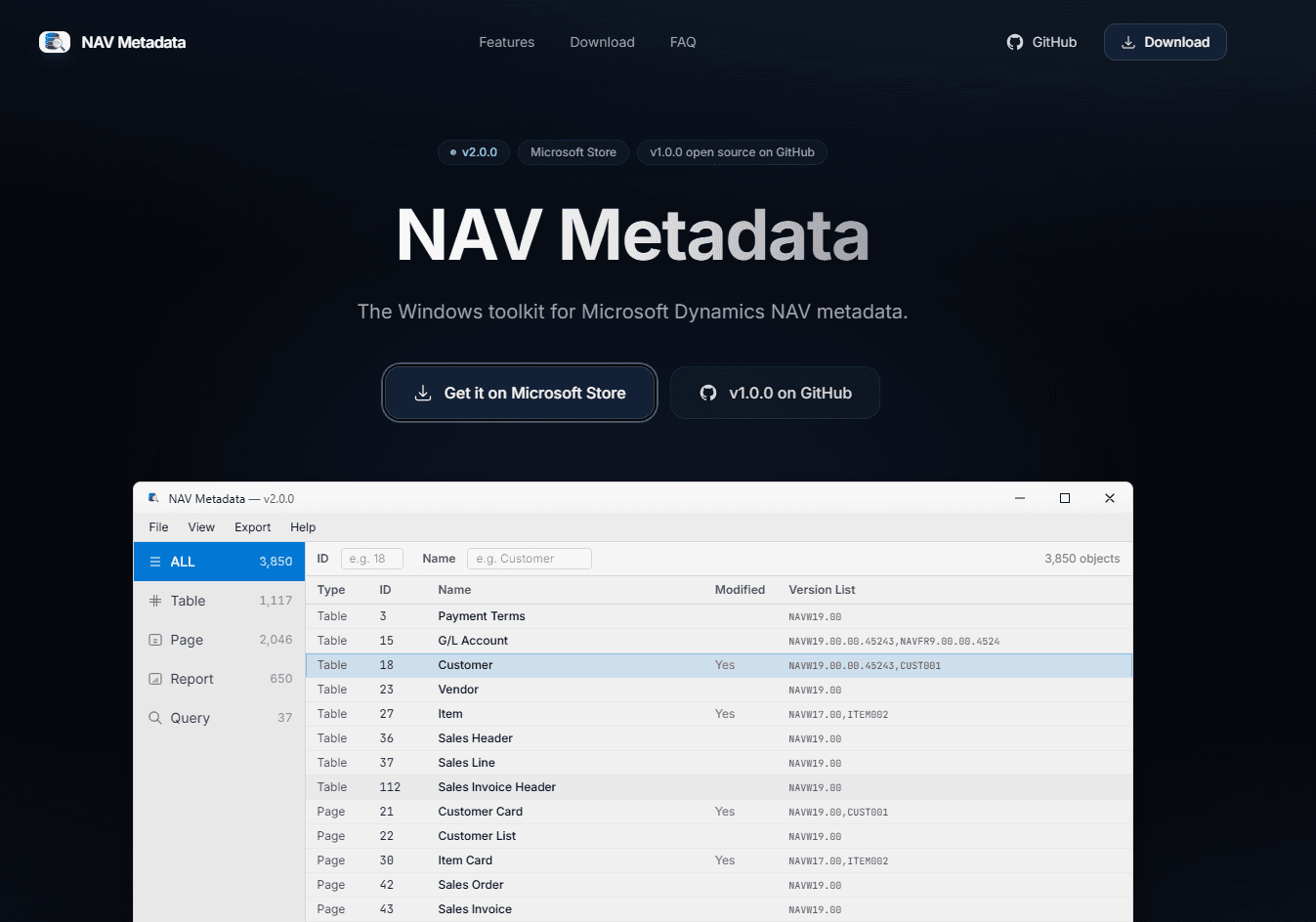
Task: Open the File menu
Action: pos(158,527)
